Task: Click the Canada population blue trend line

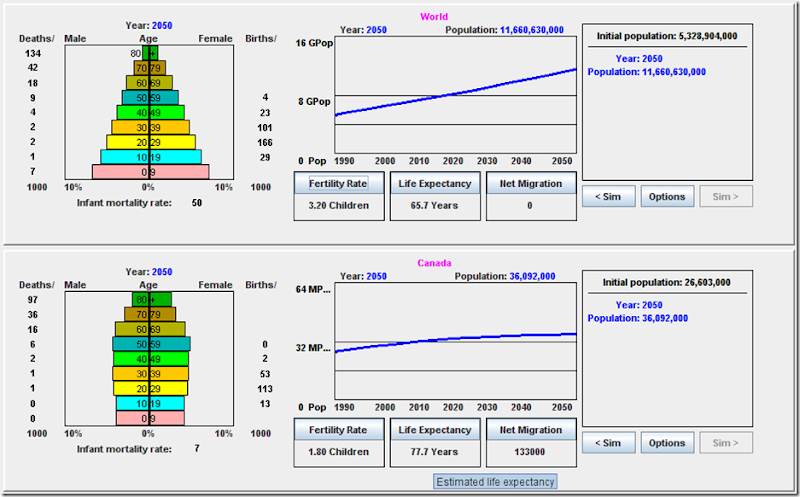Action: 456,340
